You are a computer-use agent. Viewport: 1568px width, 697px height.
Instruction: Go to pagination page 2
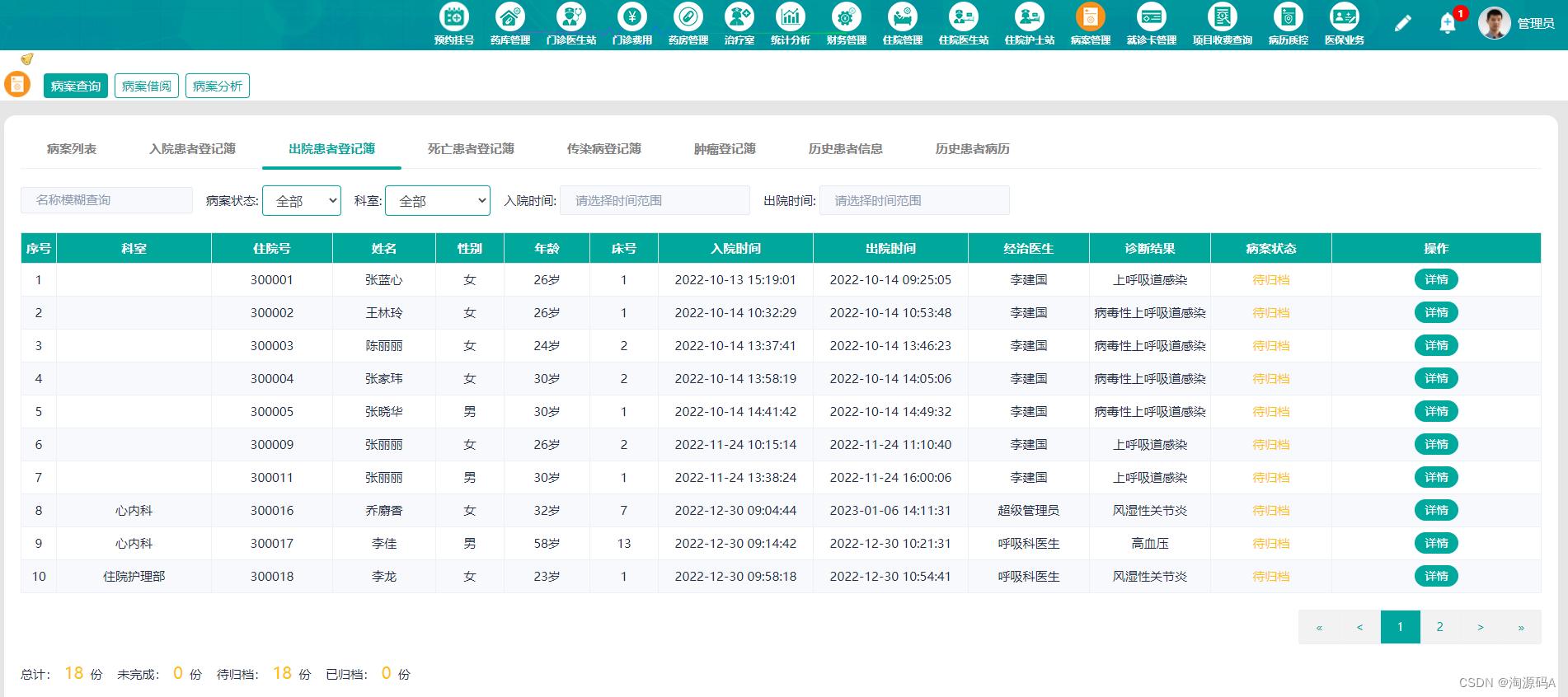(1440, 627)
